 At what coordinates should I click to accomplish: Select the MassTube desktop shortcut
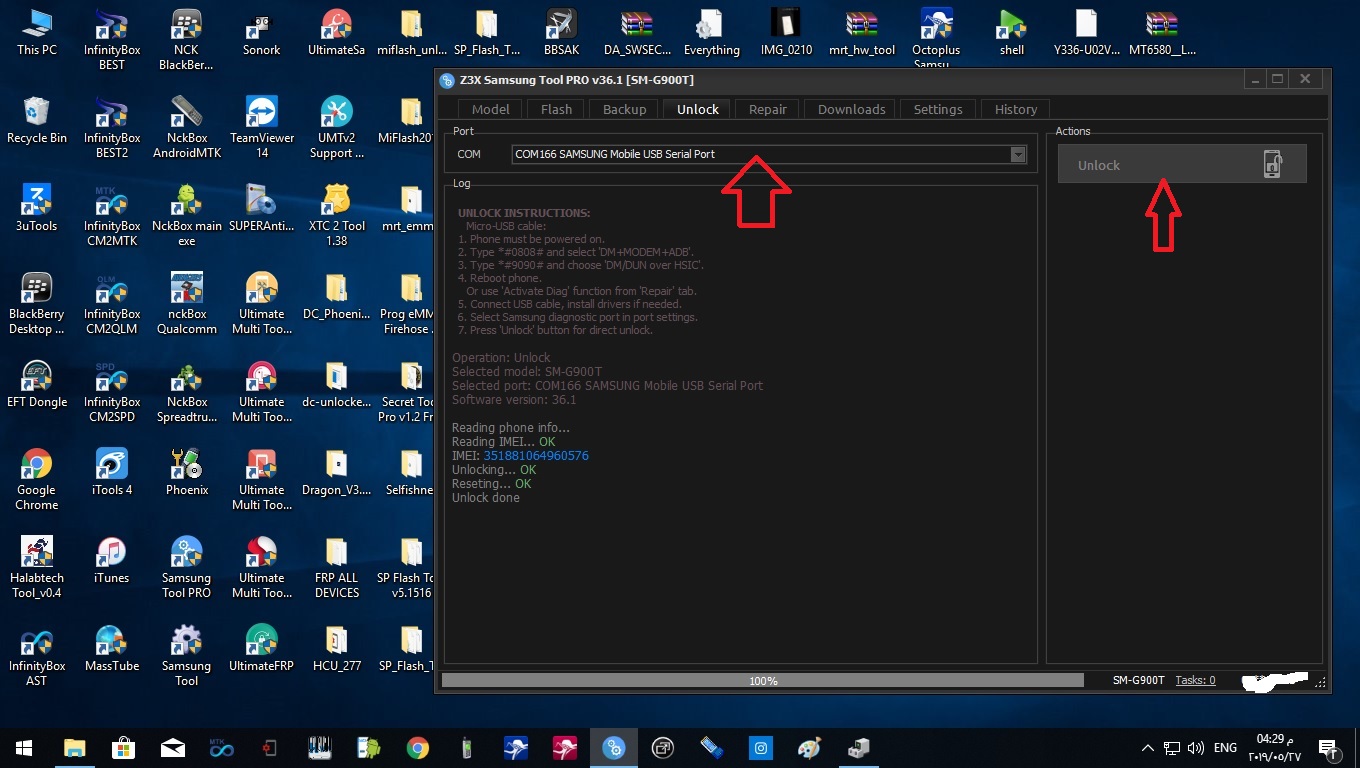112,648
